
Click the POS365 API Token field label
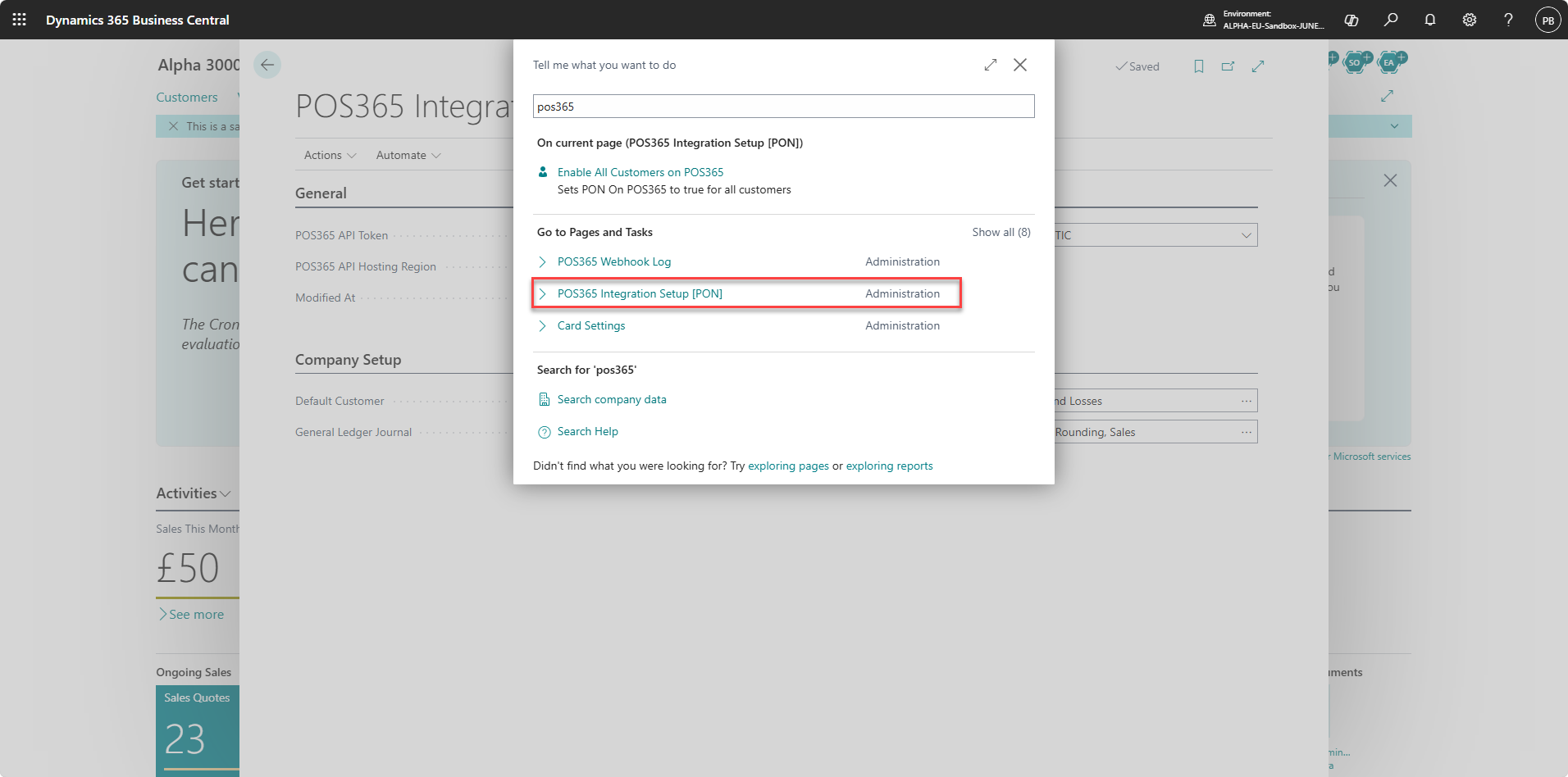[x=341, y=235]
